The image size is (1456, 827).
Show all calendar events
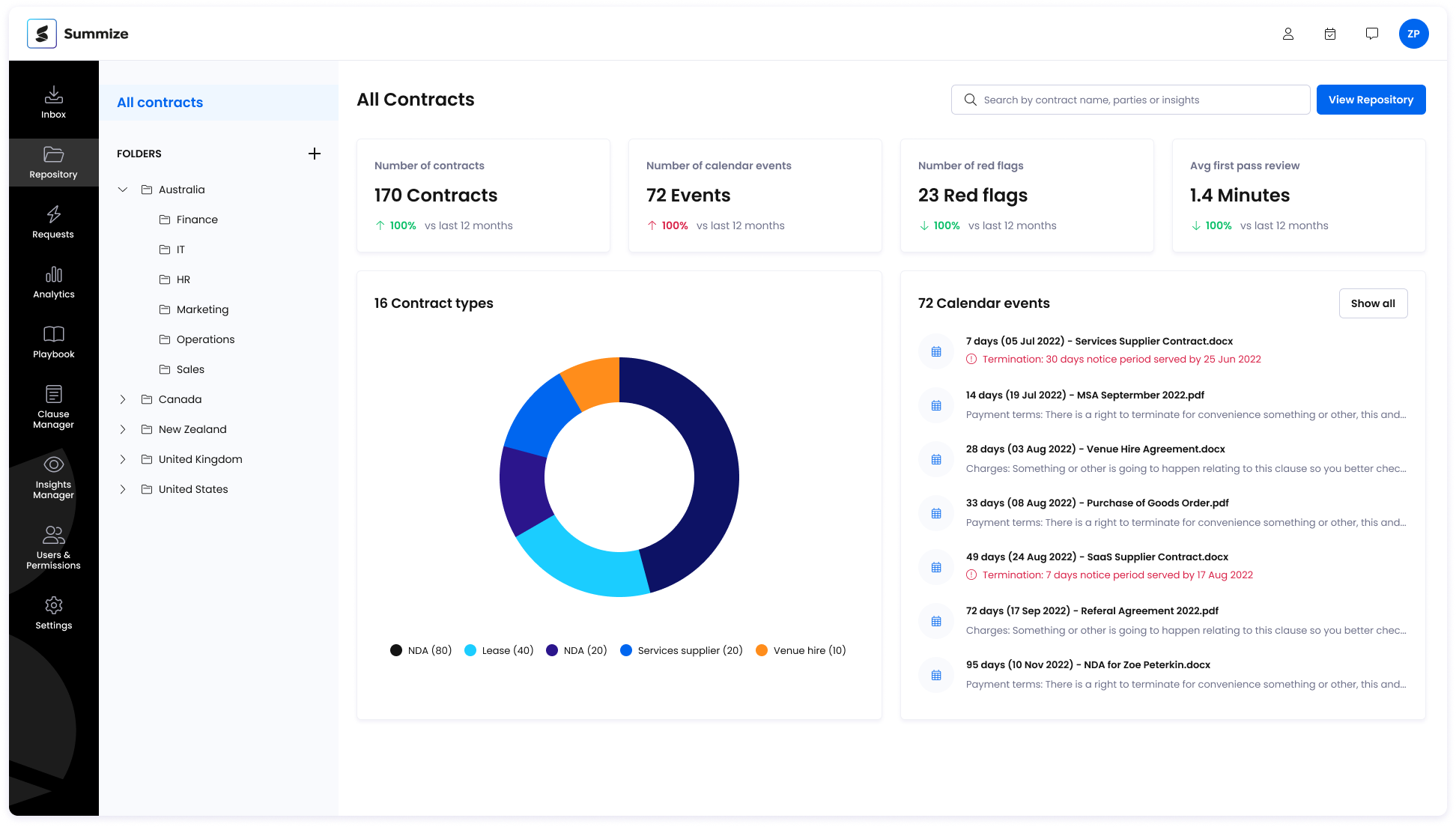coord(1373,303)
